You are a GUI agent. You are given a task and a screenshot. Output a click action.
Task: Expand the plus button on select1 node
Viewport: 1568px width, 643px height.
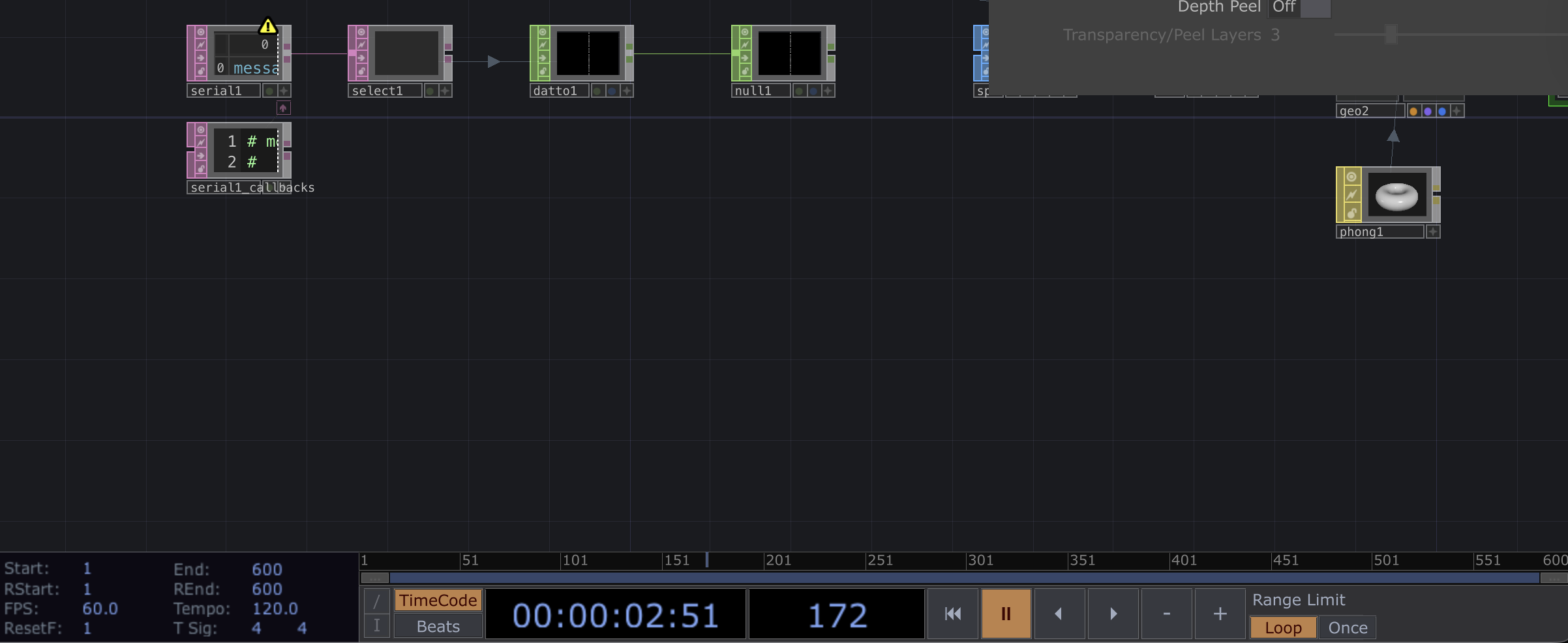point(445,91)
